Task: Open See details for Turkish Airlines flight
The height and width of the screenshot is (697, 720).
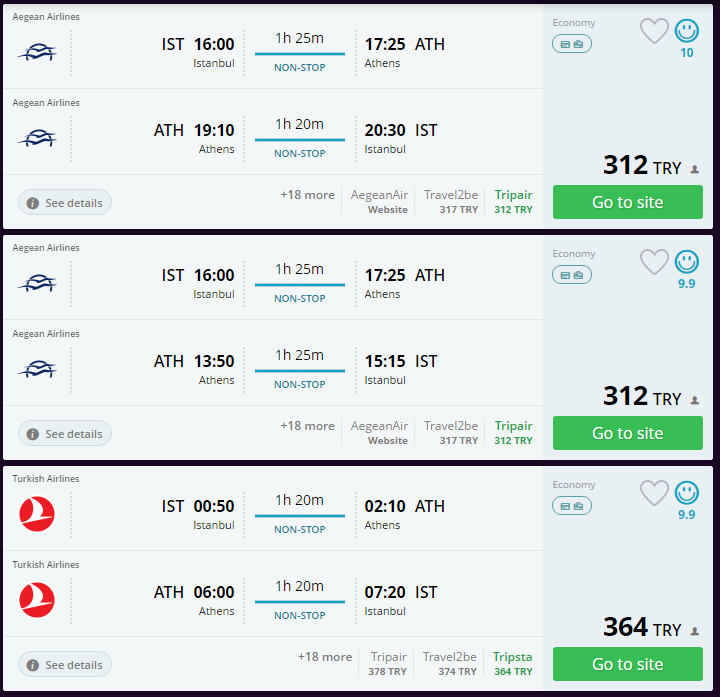Action: click(x=65, y=665)
